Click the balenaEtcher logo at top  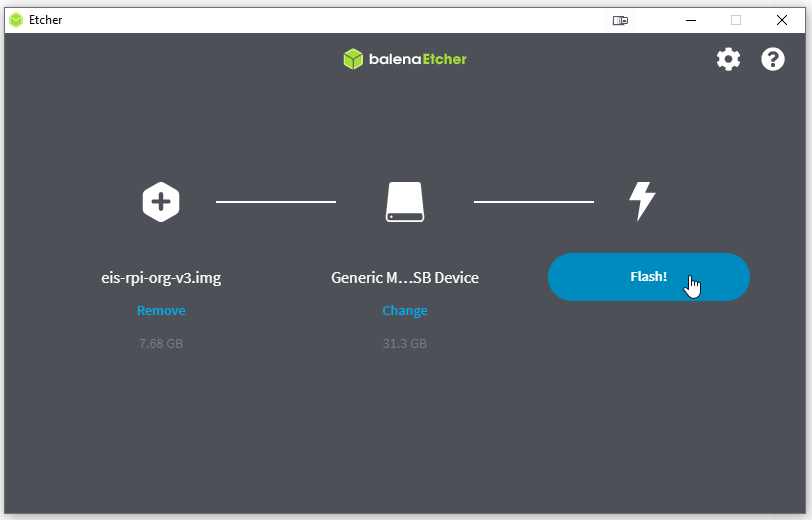405,59
